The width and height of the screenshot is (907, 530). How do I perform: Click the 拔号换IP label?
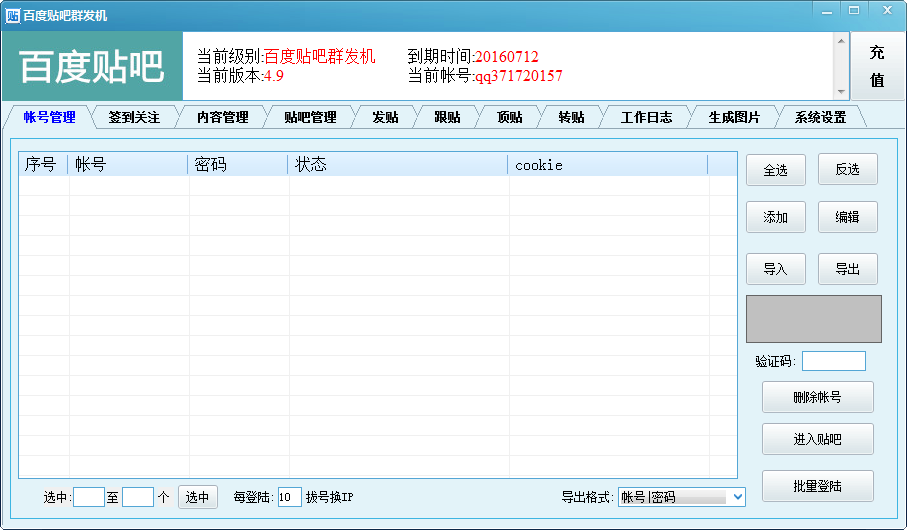click(x=329, y=497)
